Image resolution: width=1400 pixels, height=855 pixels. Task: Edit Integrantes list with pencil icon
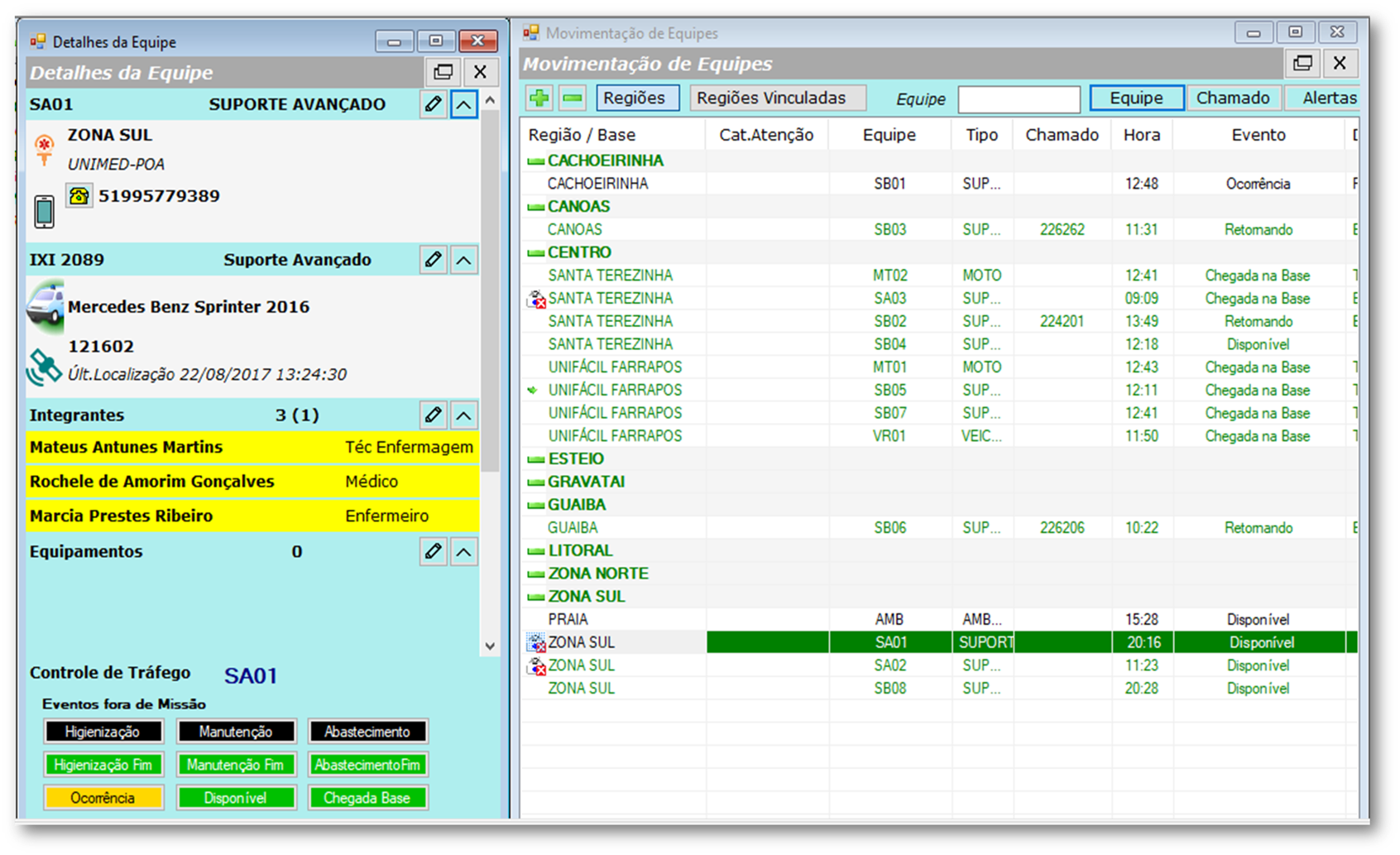pos(433,415)
